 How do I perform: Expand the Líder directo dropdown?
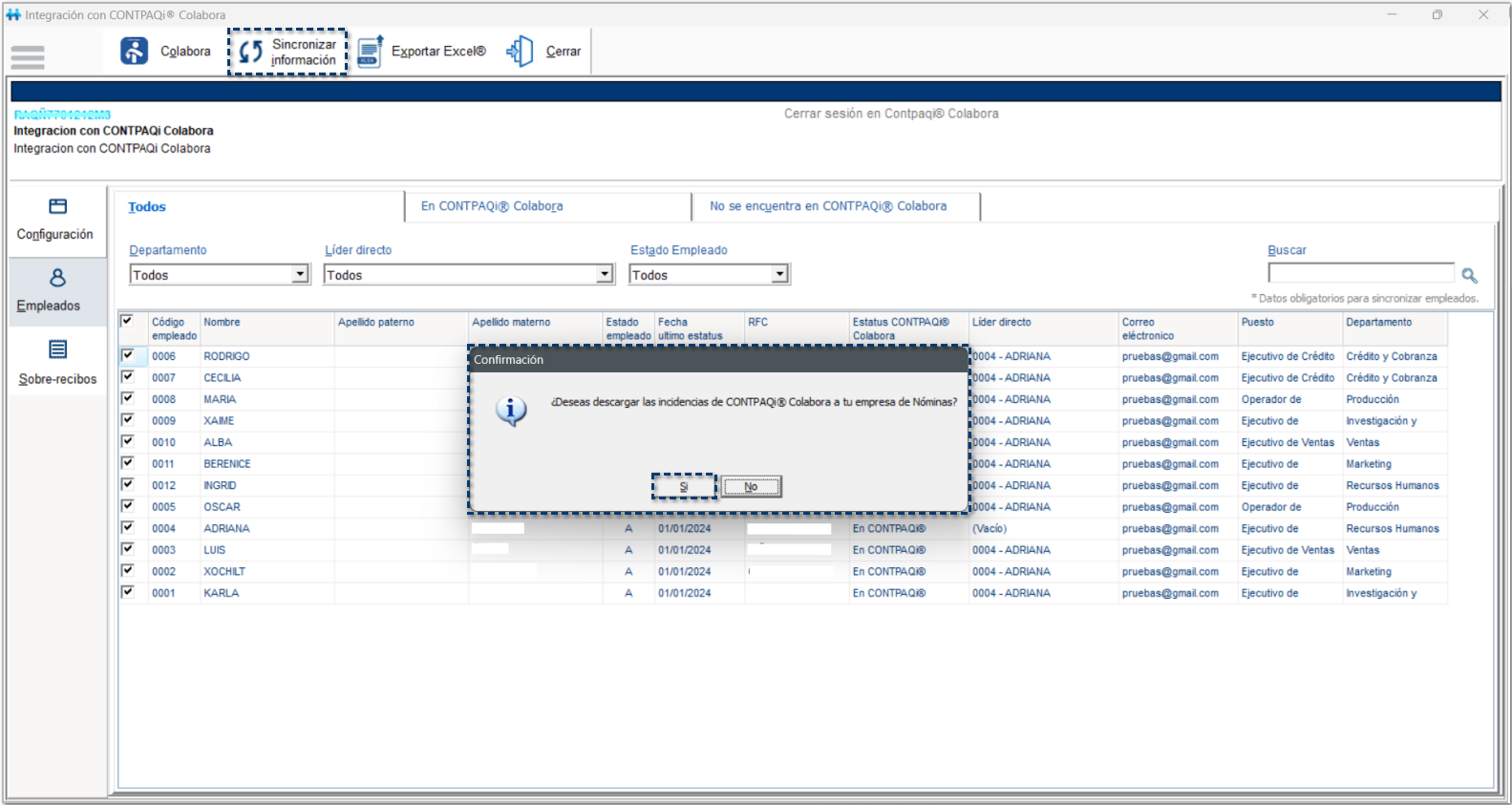[605, 275]
